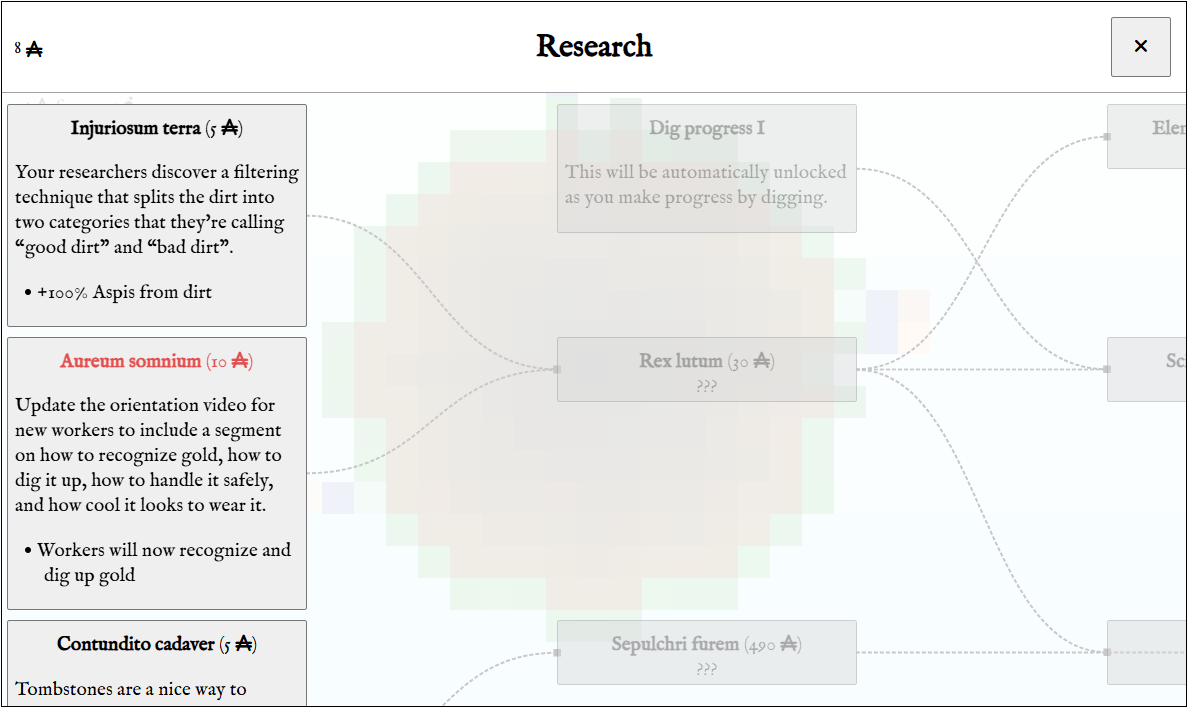Click the partially visible Sc node at right

point(1147,369)
